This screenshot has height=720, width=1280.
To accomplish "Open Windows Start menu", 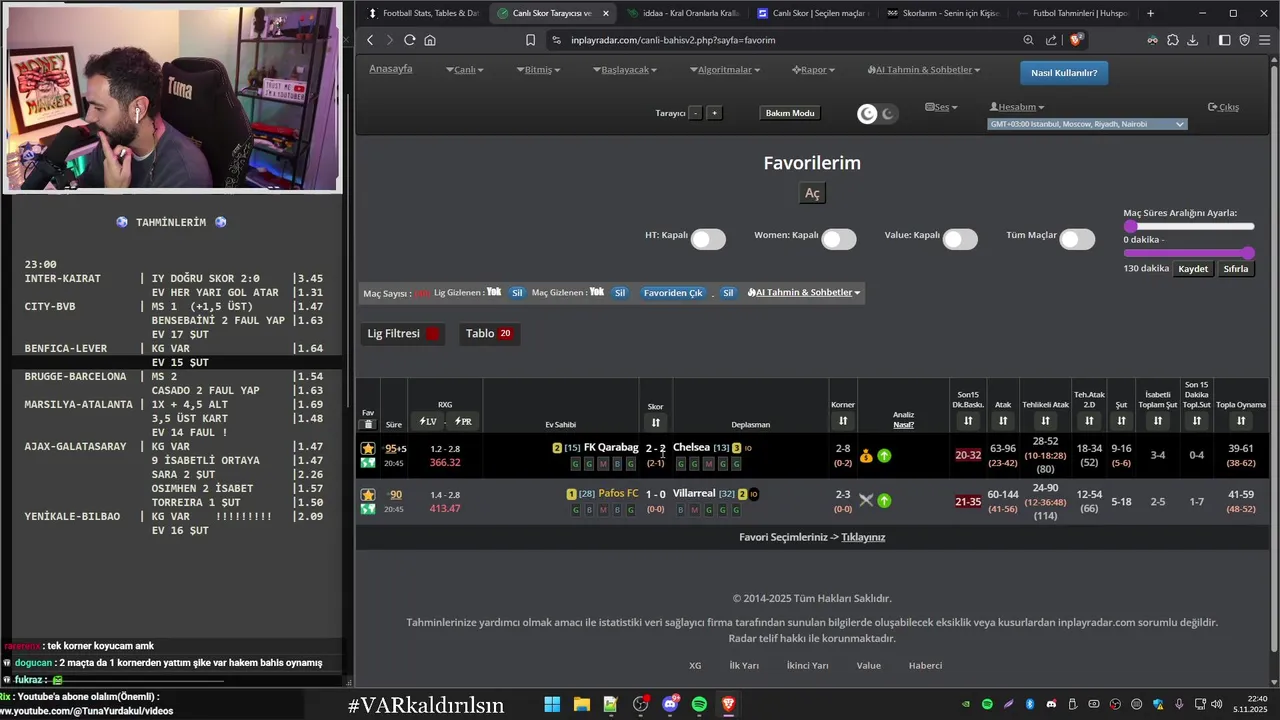I will click(x=552, y=704).
